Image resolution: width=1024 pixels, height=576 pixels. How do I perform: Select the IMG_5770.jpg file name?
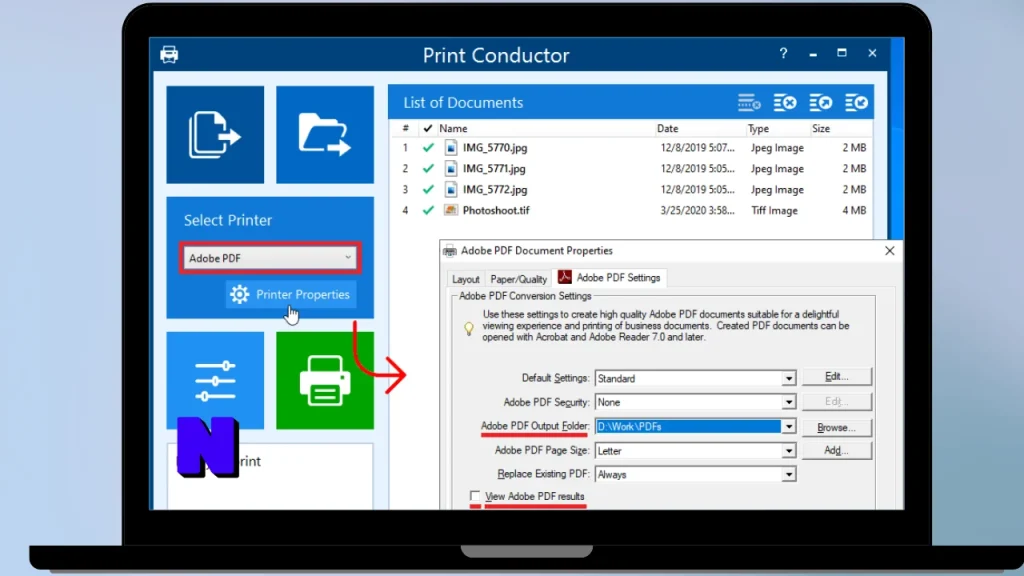(x=495, y=148)
